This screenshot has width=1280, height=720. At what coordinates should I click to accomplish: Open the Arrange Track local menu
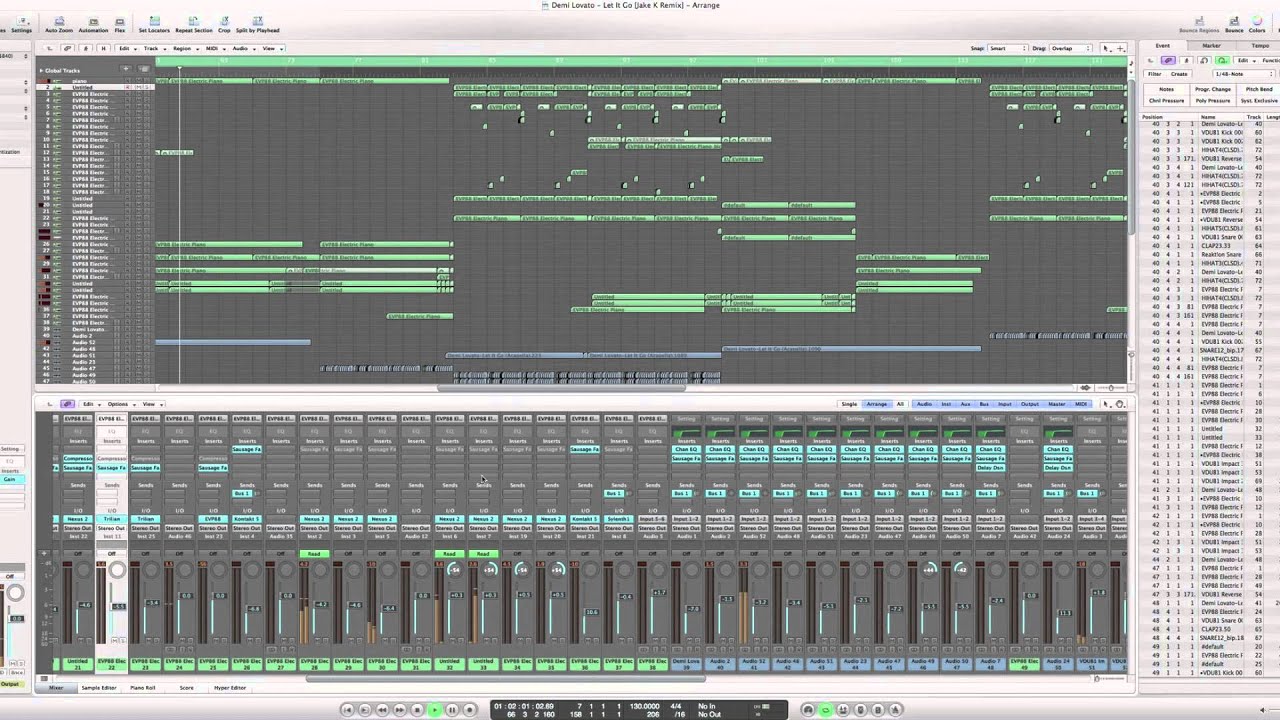153,48
